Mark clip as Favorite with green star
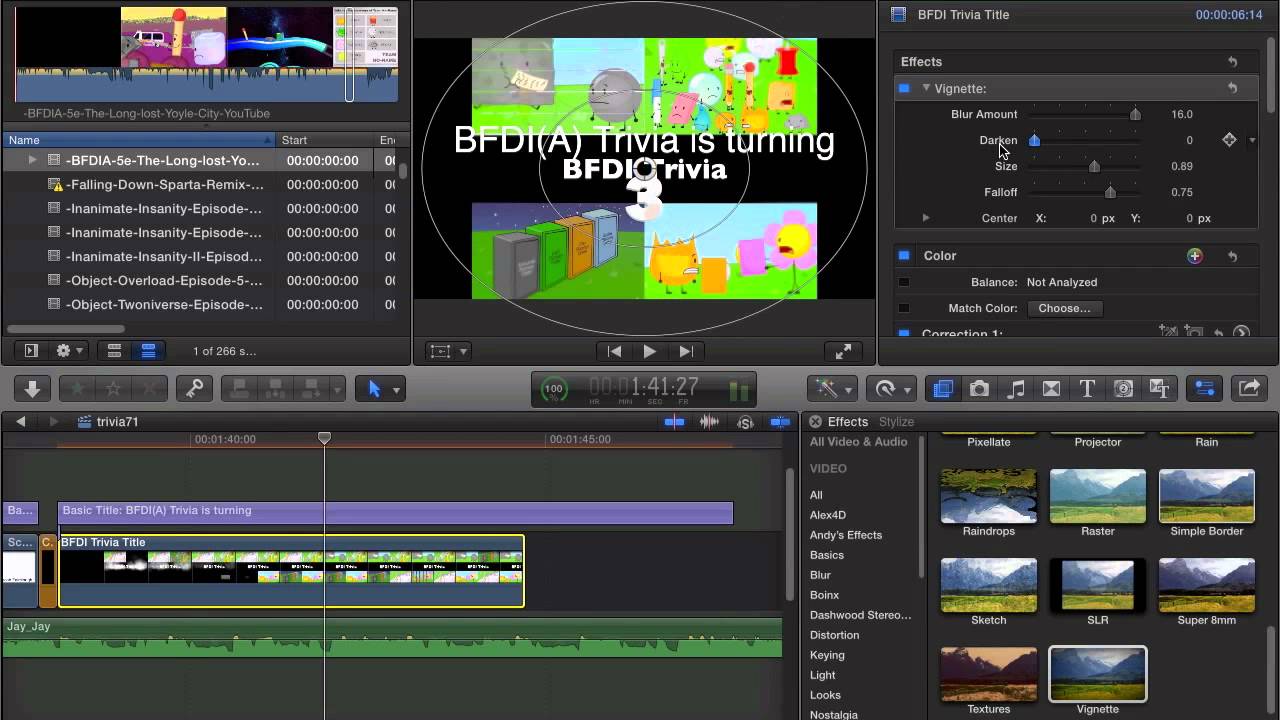The width and height of the screenshot is (1280, 720). [77, 389]
